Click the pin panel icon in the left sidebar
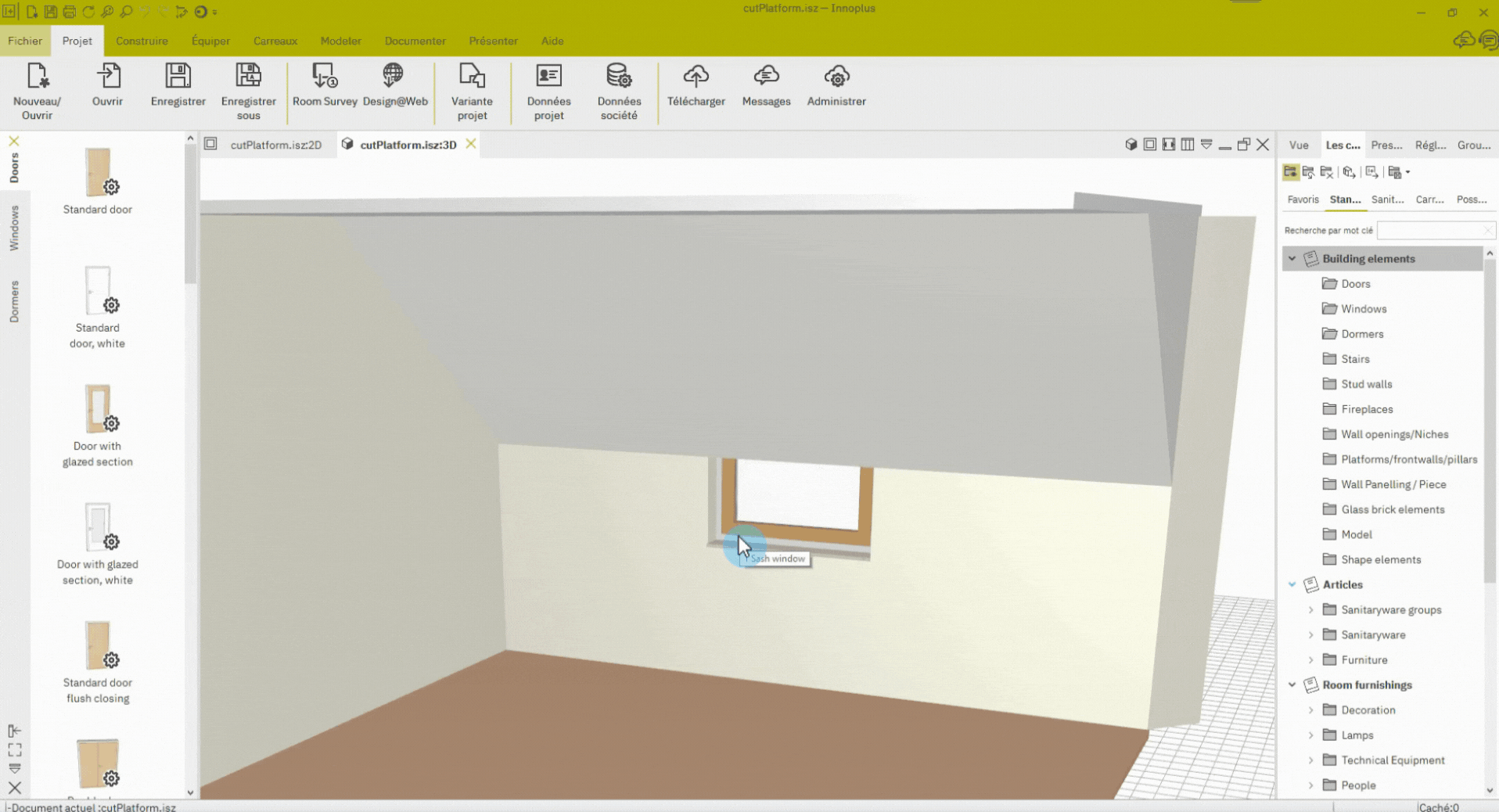The height and width of the screenshot is (812, 1499). click(15, 731)
